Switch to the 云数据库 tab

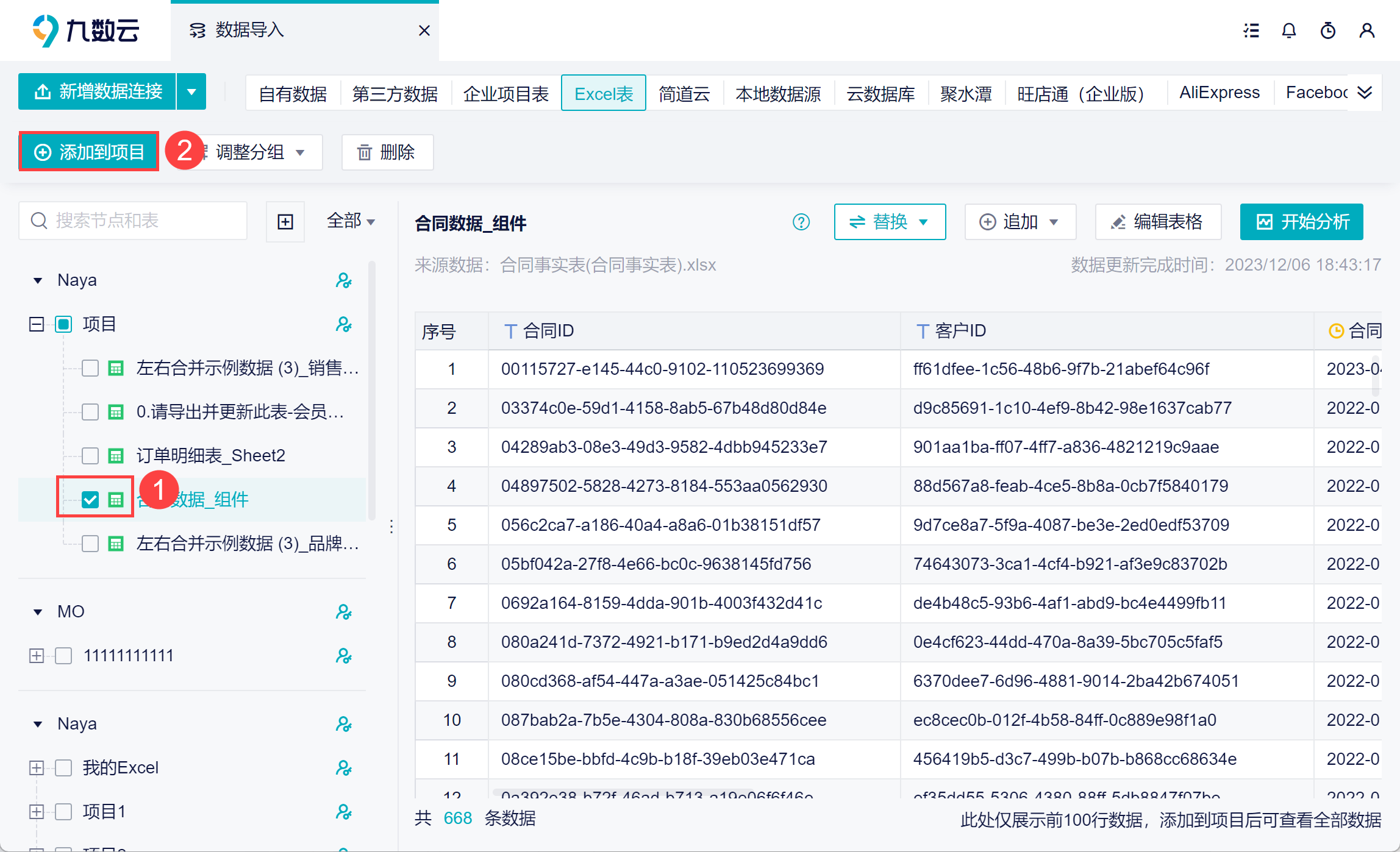click(x=880, y=93)
